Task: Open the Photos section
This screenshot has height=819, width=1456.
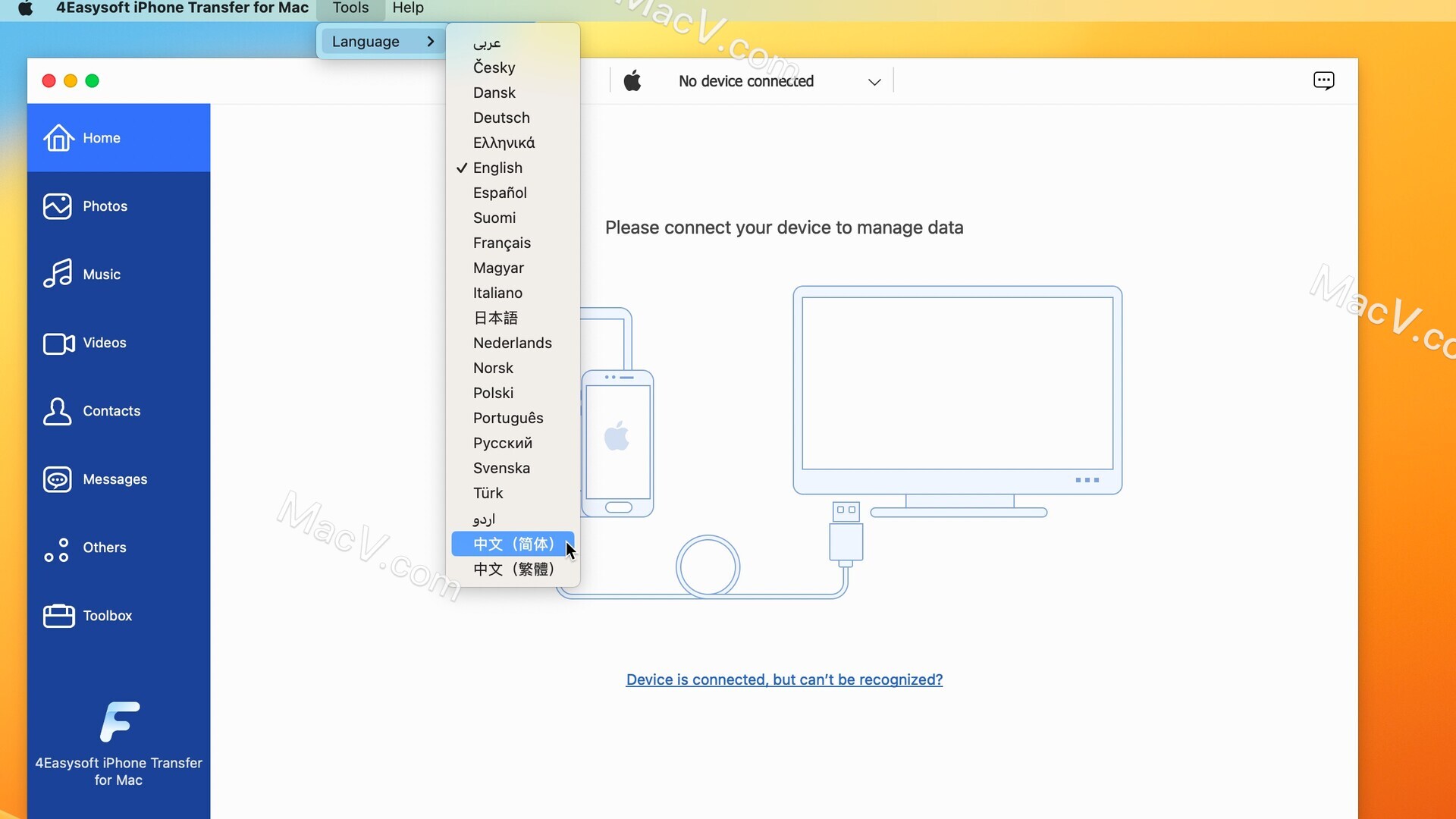Action: [x=119, y=206]
